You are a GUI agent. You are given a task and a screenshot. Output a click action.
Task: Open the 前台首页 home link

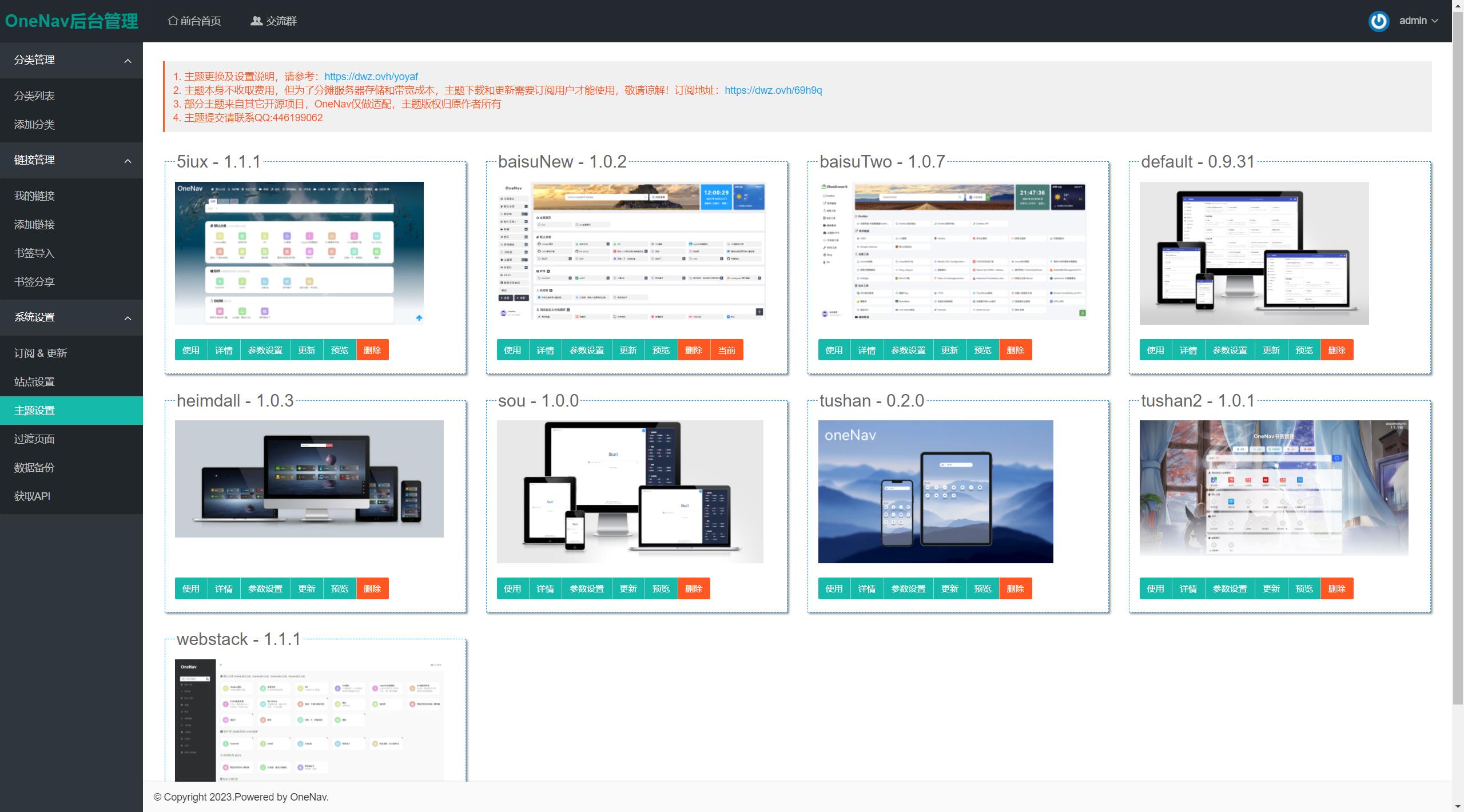pyautogui.click(x=194, y=21)
